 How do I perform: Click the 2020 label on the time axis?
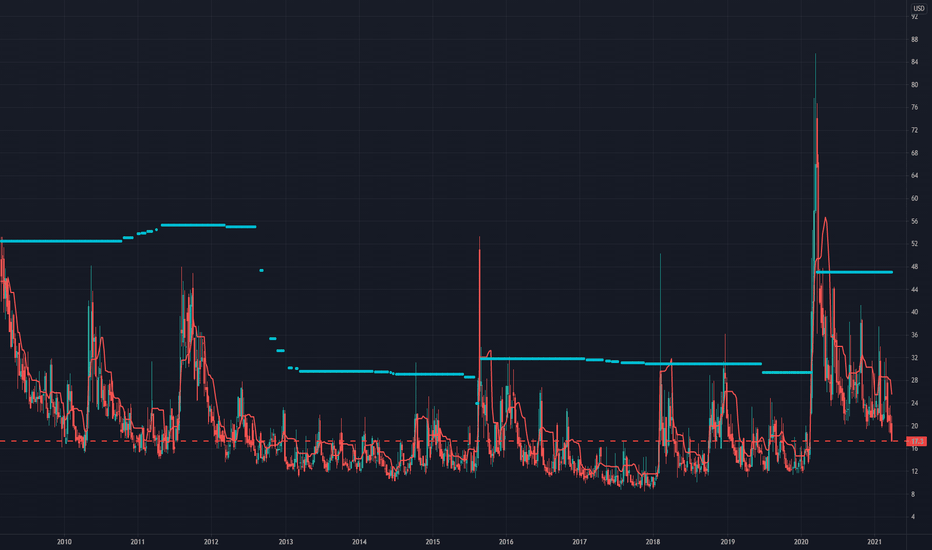click(801, 542)
